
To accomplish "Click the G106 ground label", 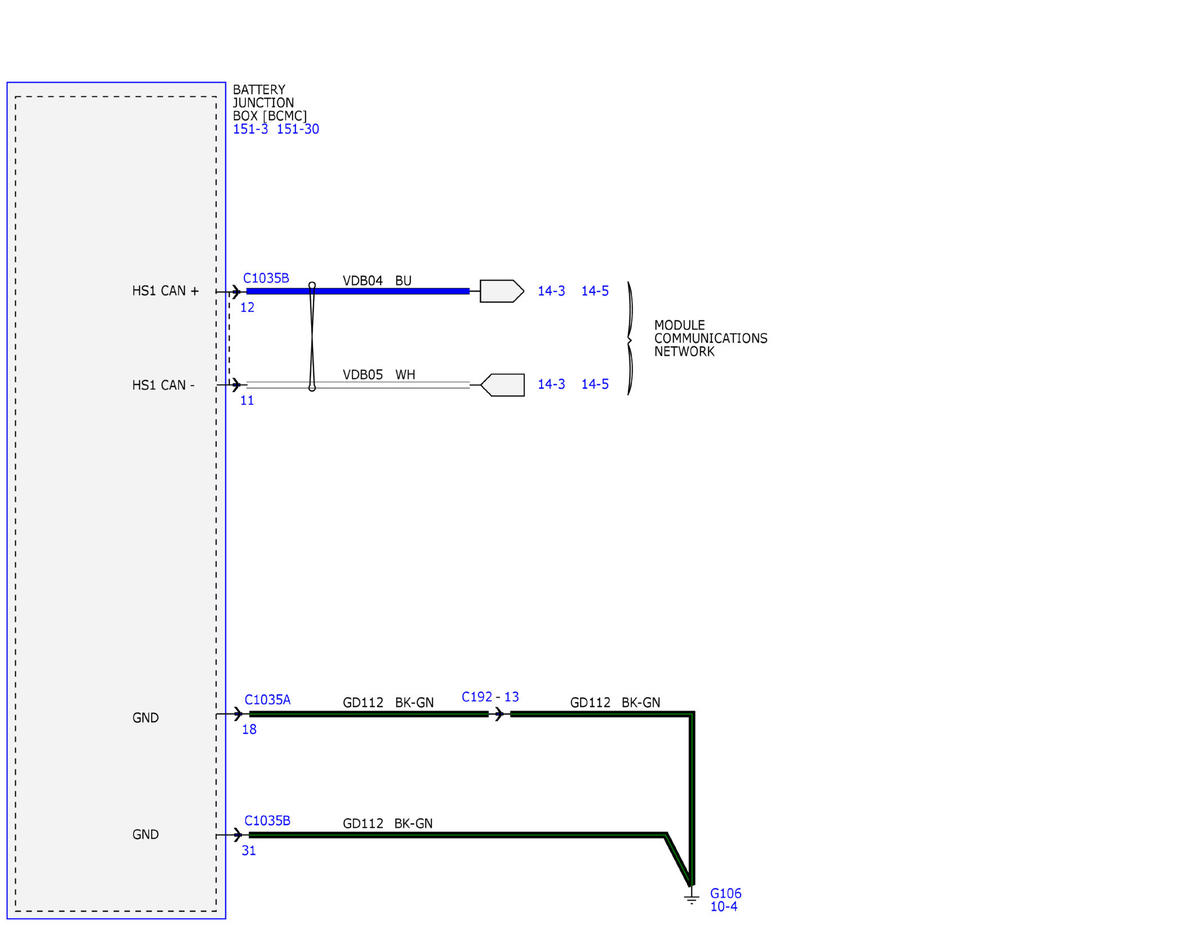I will (726, 894).
